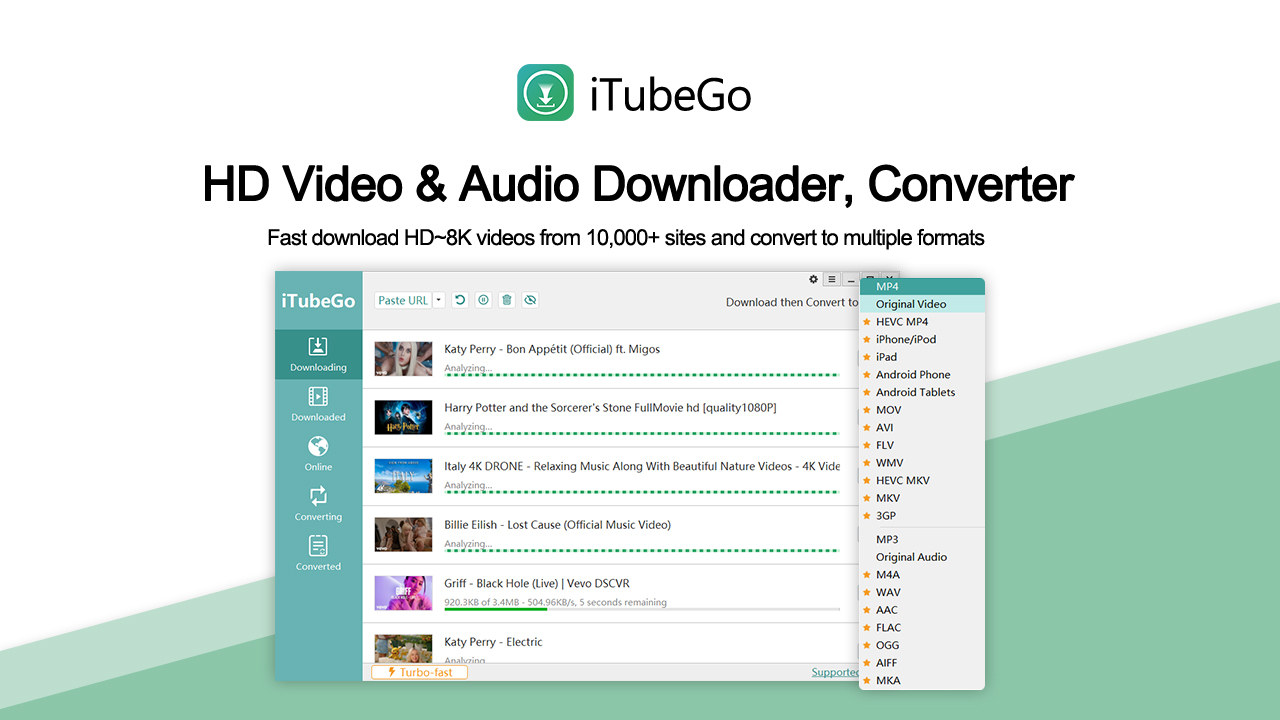
Task: Click the Harry Potter video thumbnail
Action: pos(403,417)
